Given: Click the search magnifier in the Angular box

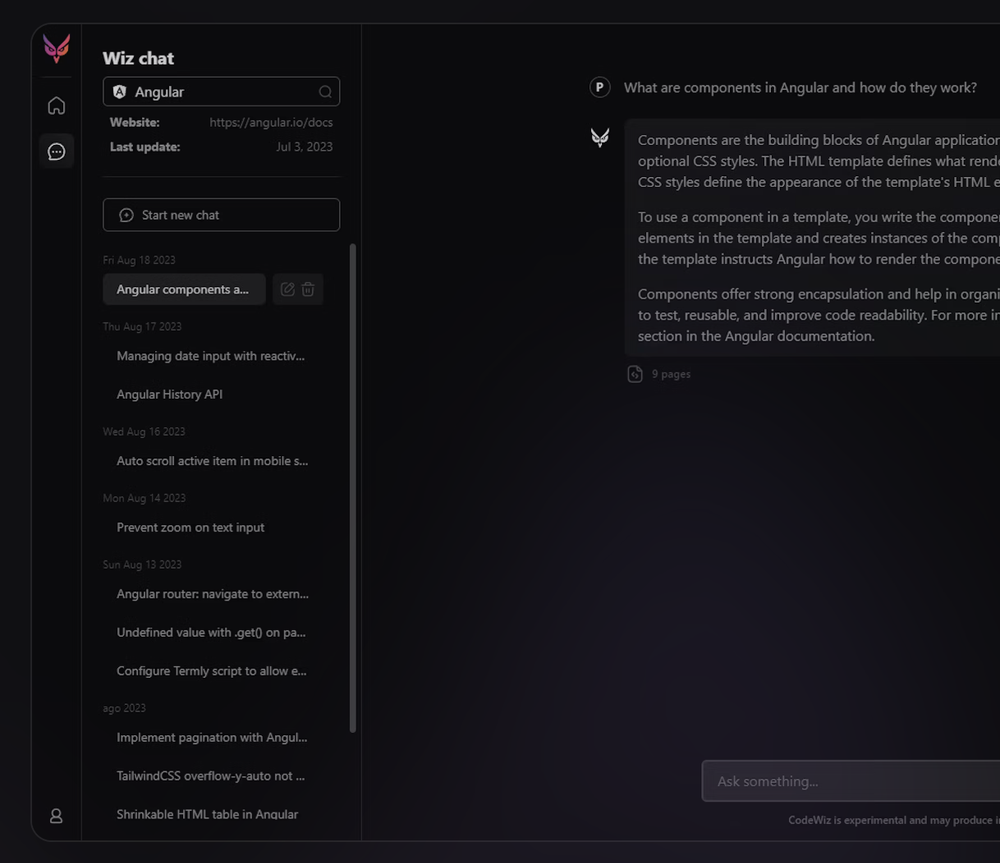Looking at the screenshot, I should pos(325,92).
